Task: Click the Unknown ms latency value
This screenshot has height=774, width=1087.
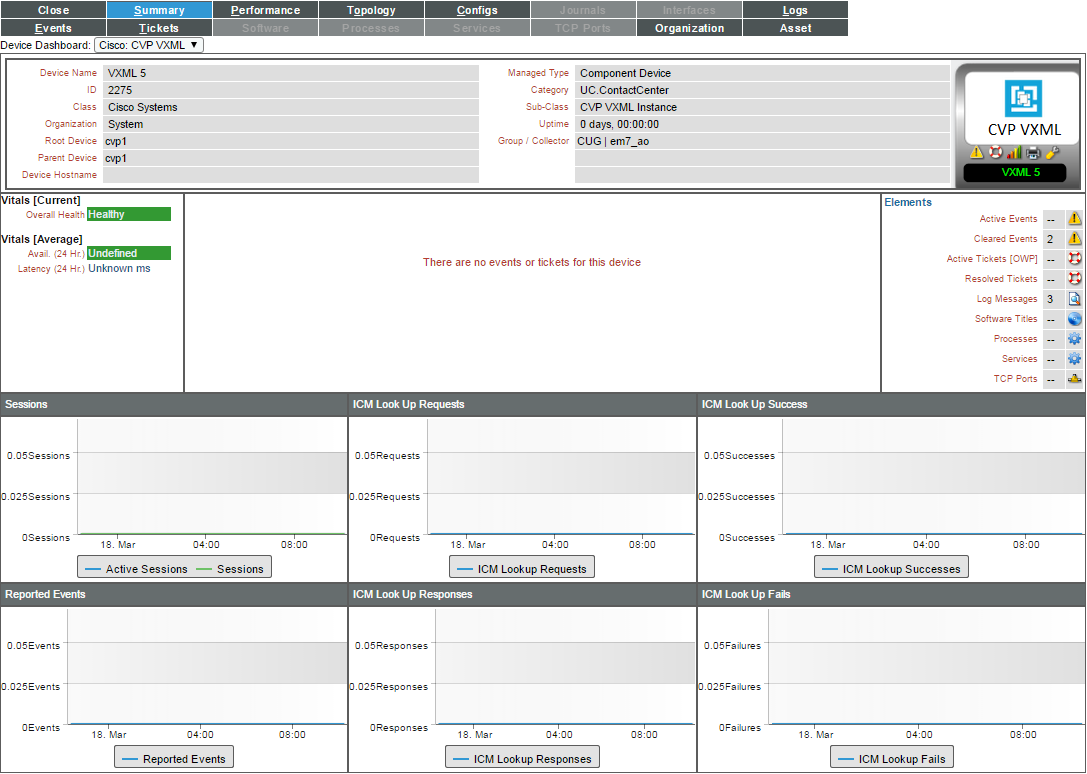Action: pos(119,268)
